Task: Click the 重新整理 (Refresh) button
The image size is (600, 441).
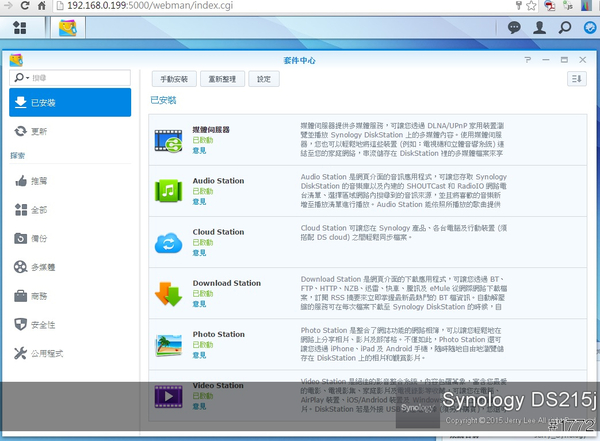Action: pyautogui.click(x=222, y=78)
